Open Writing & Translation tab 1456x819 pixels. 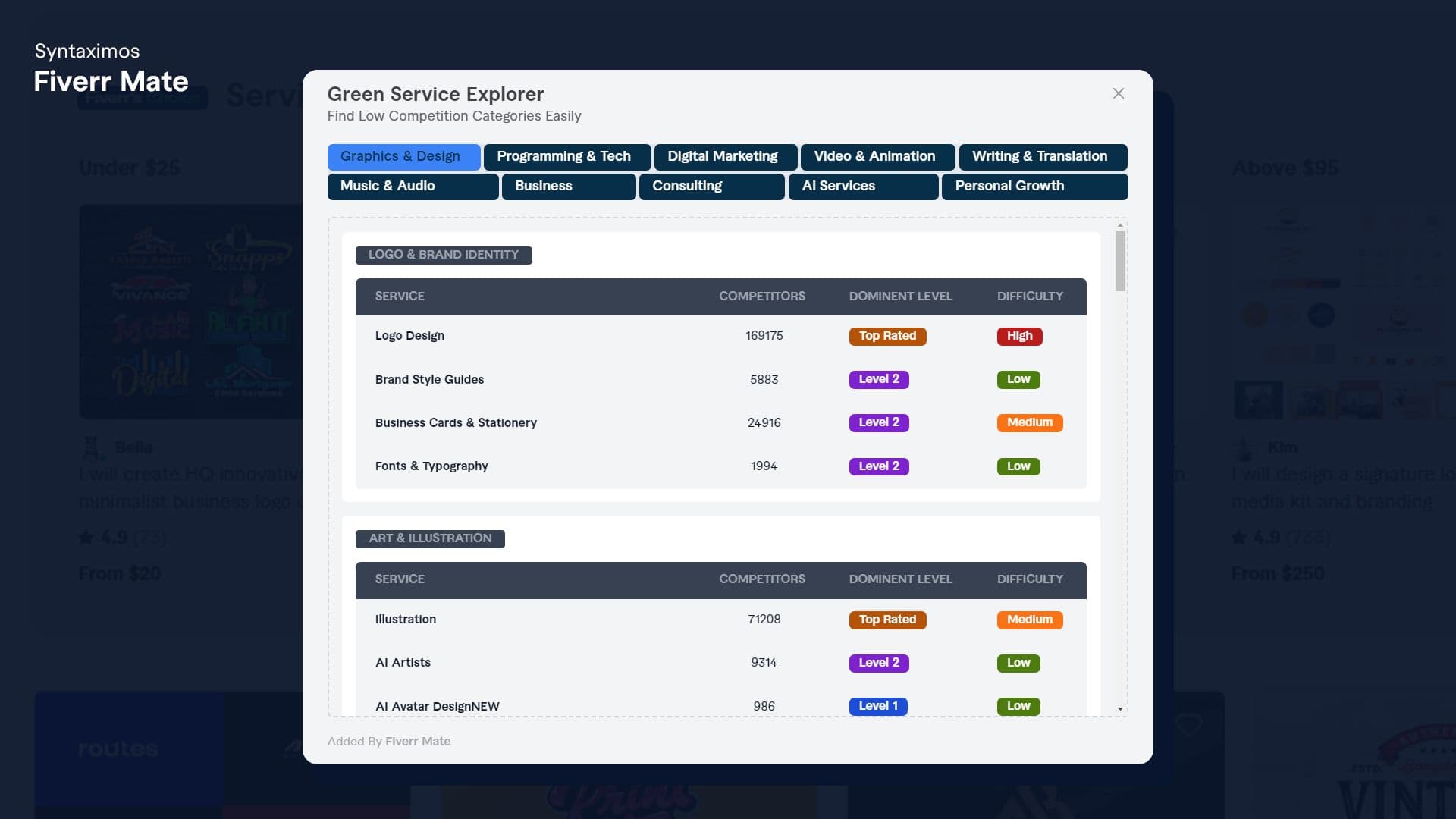(x=1043, y=156)
